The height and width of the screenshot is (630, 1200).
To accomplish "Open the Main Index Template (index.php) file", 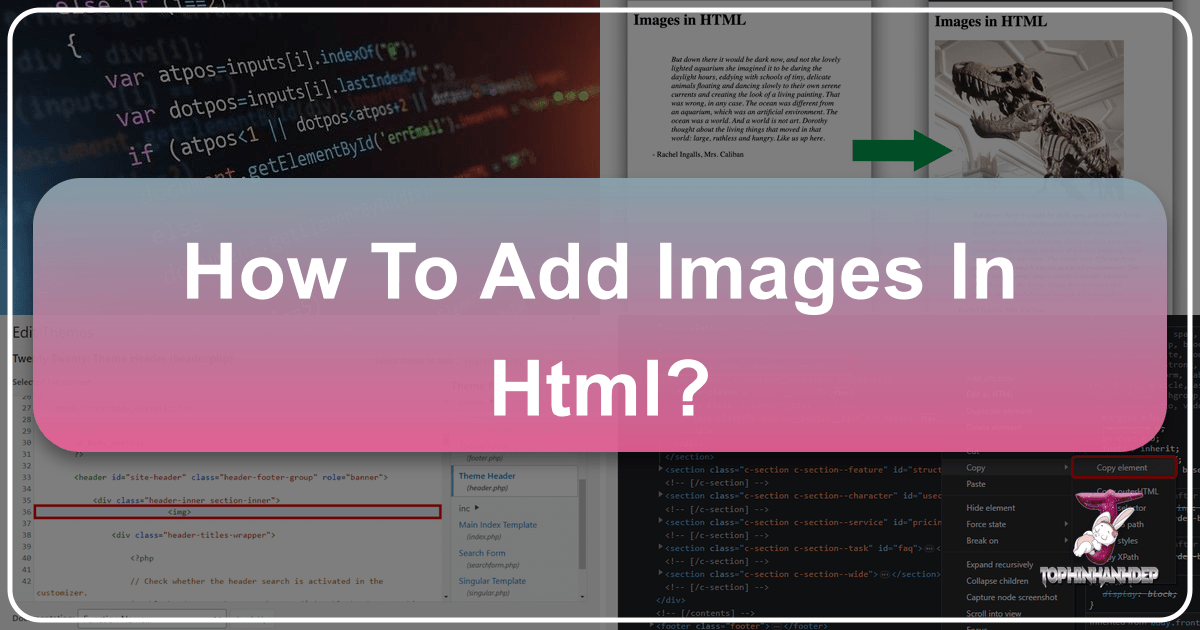I will [x=499, y=525].
